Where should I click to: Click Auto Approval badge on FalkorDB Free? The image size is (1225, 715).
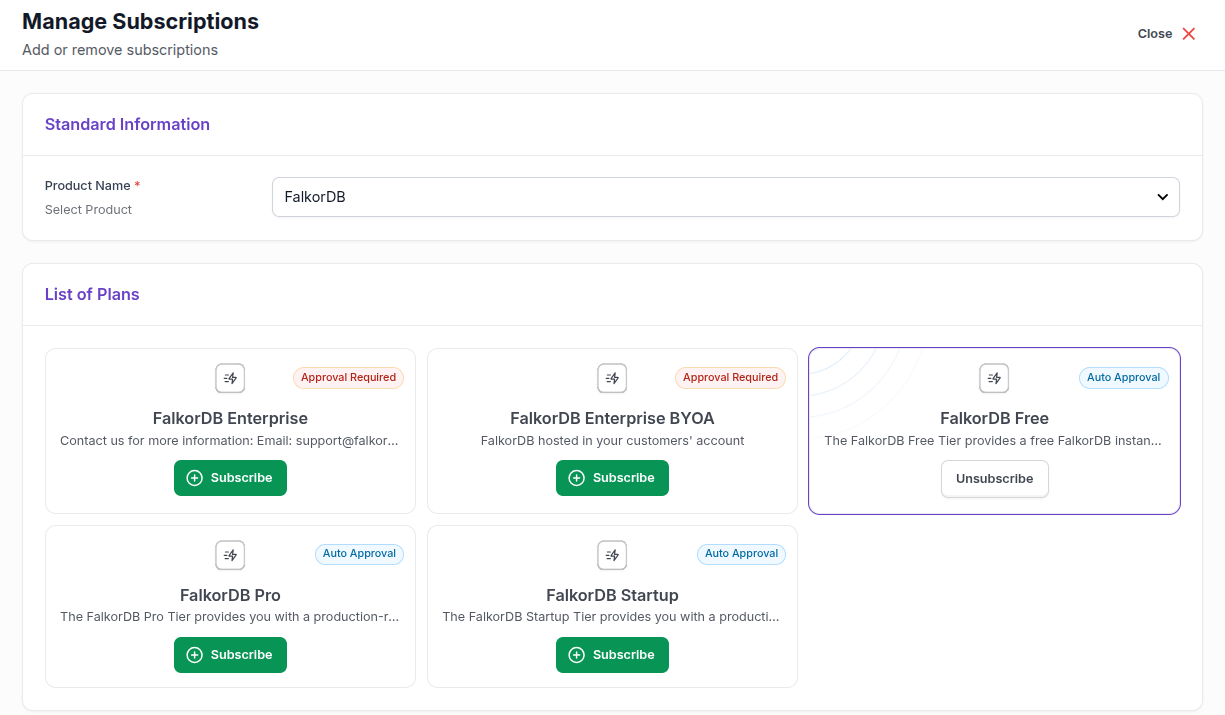point(1123,378)
